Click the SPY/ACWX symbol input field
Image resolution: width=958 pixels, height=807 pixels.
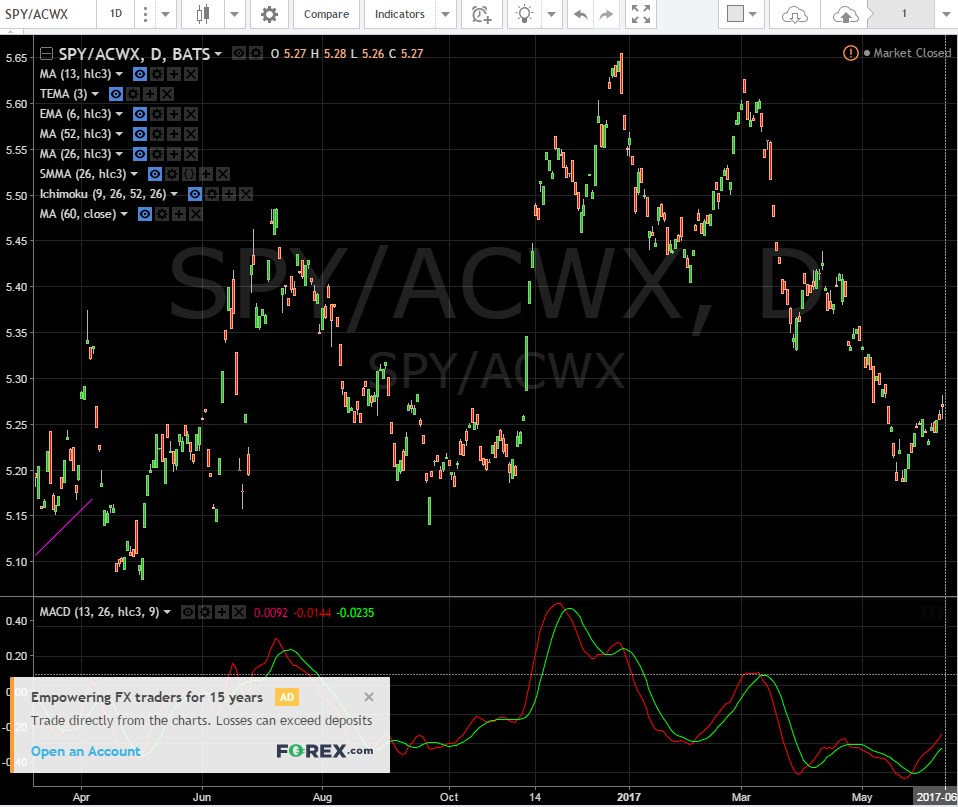(48, 13)
